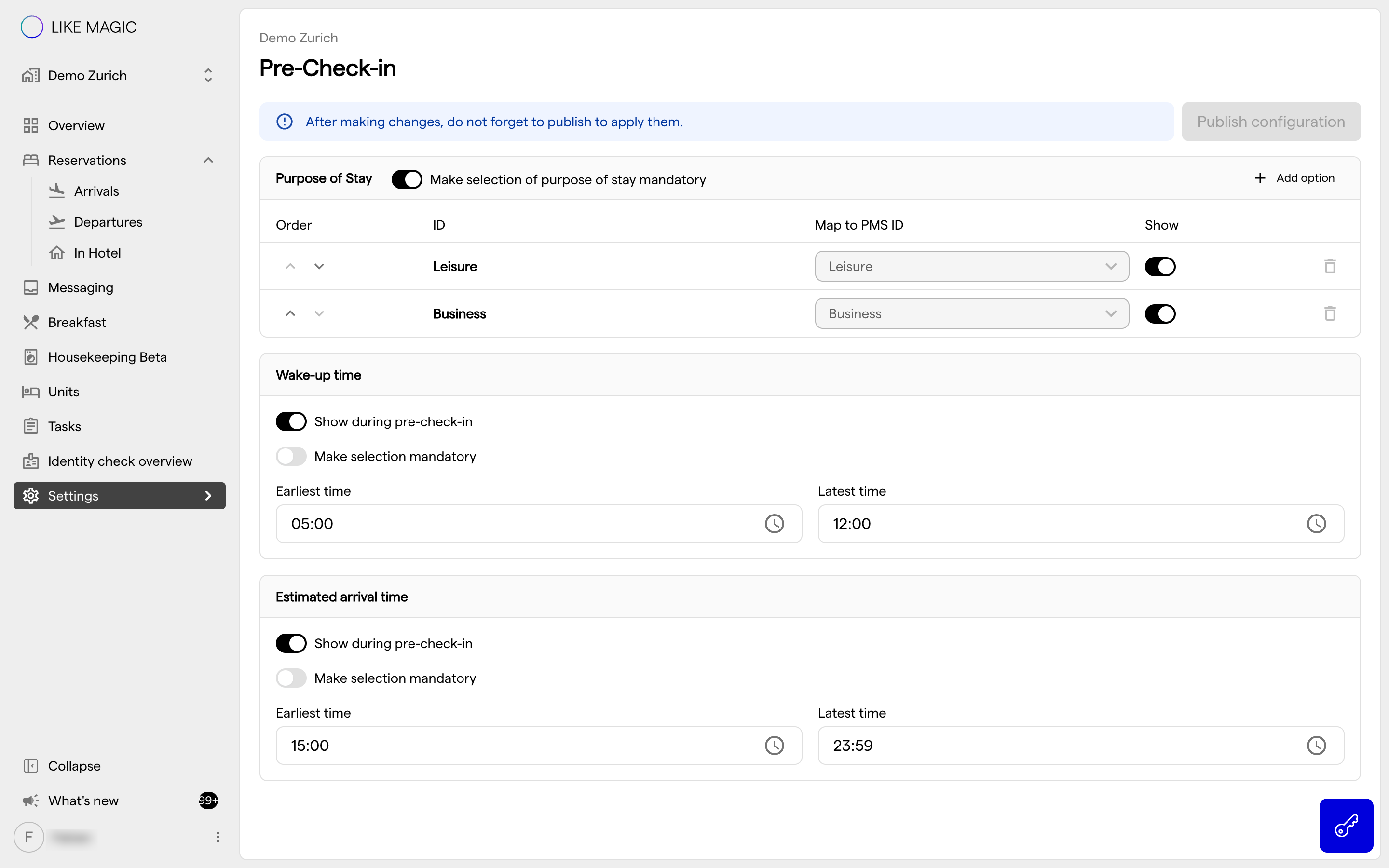Image resolution: width=1389 pixels, height=868 pixels.
Task: Collapse the Reservations submenu chevron
Action: point(208,160)
